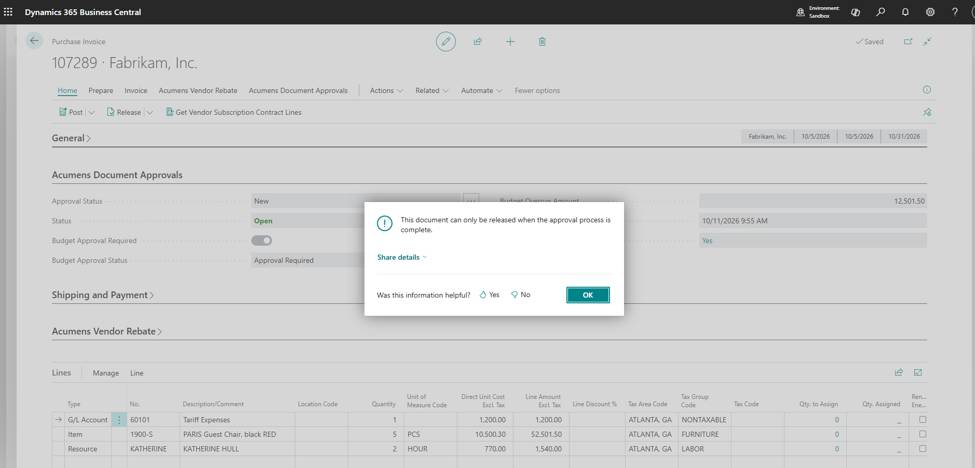The image size is (975, 468).
Task: Click the FURNITURE tax group cell
Action: point(705,434)
